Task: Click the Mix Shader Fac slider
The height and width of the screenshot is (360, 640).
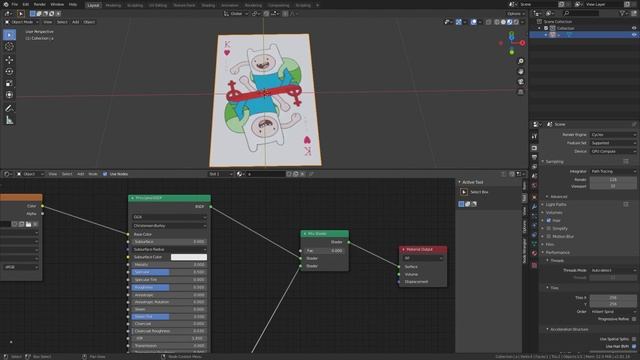Action: (325, 251)
